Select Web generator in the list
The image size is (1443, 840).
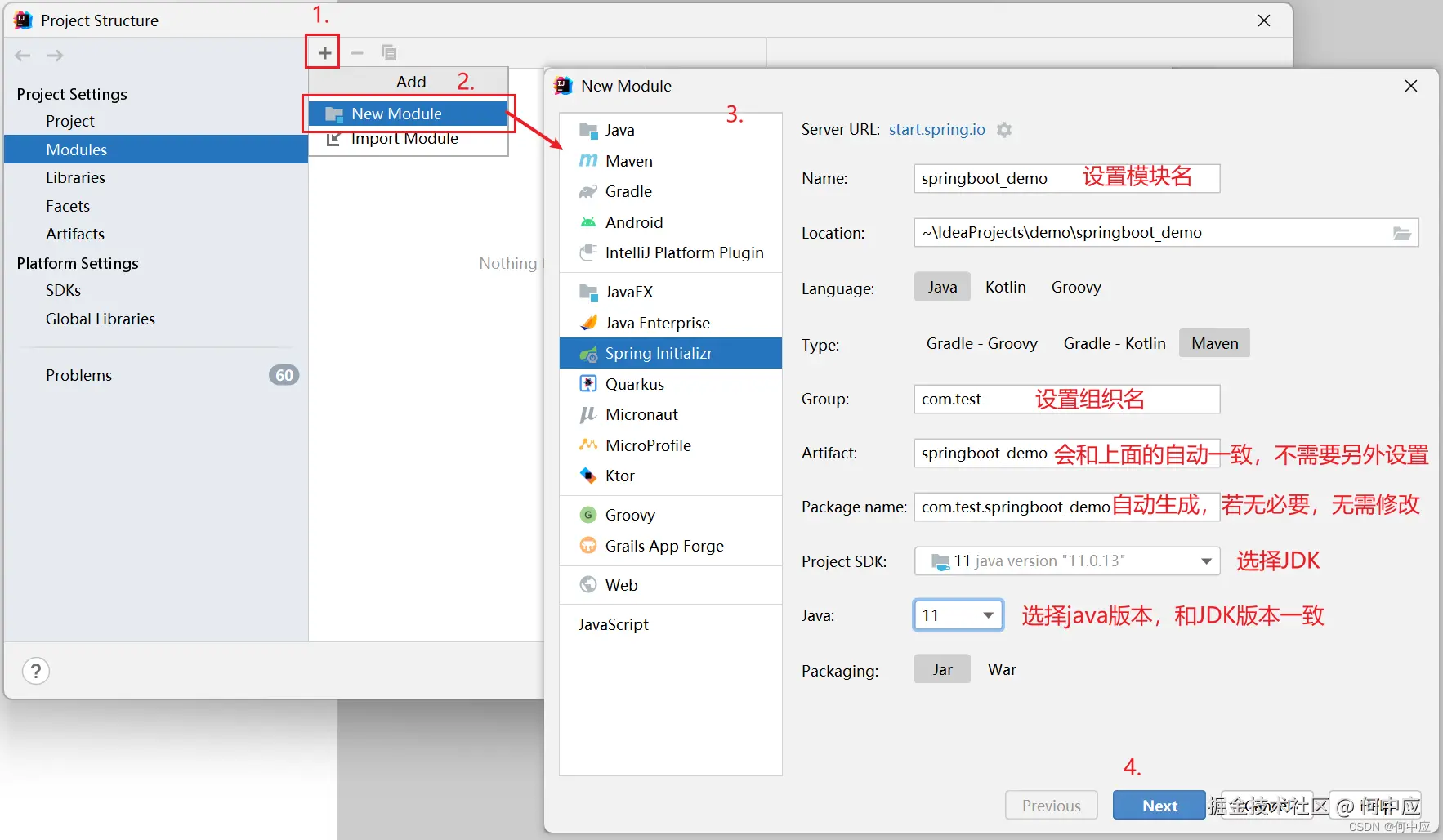[670, 585]
